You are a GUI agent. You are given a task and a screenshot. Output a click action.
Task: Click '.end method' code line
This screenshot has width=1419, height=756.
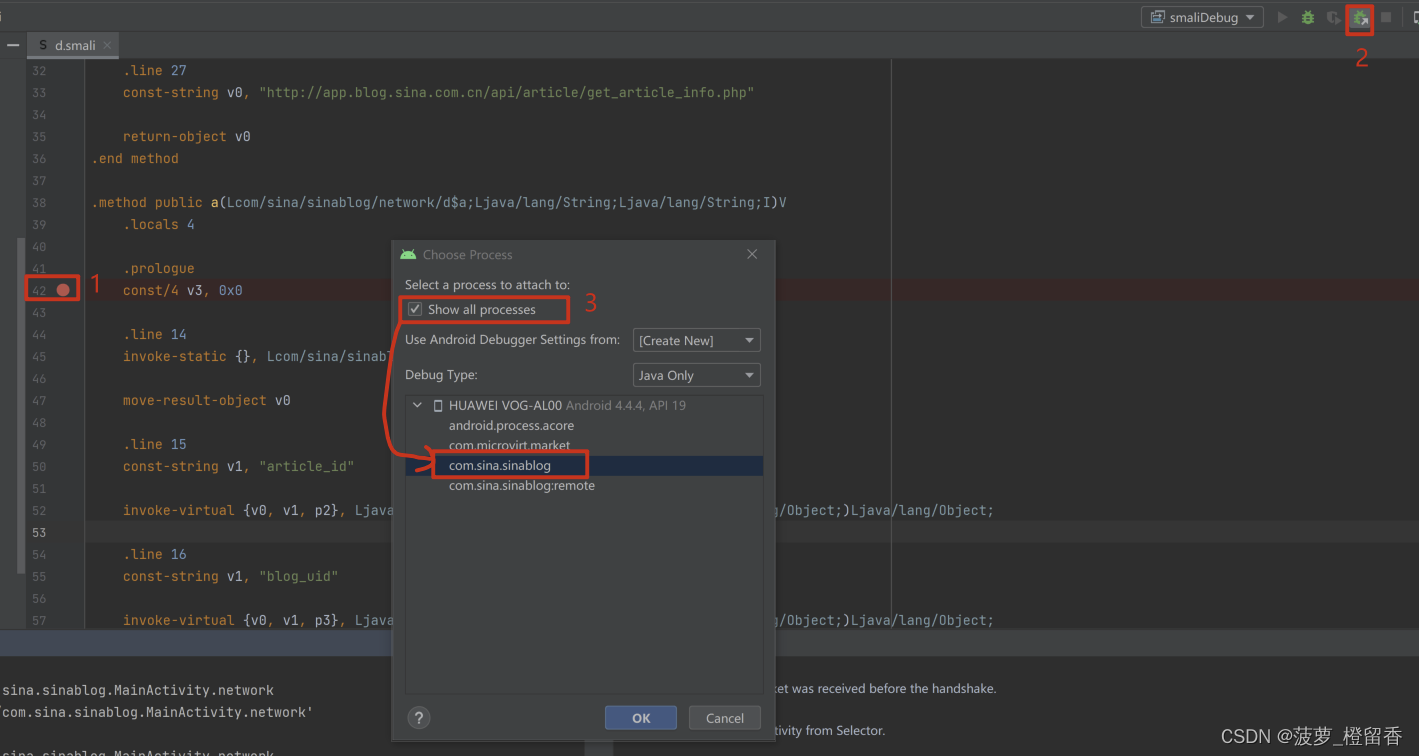click(x=135, y=159)
